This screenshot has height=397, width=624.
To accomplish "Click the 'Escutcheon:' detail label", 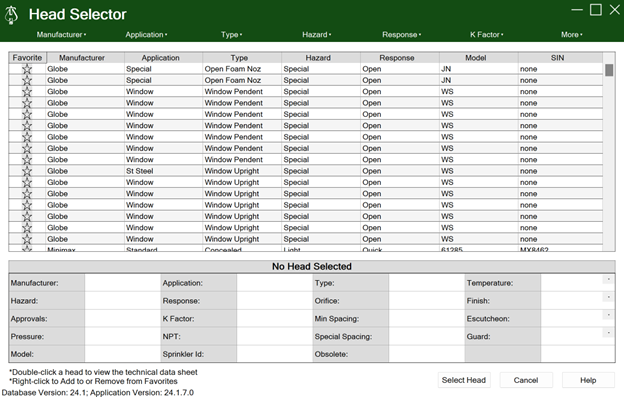I will coord(488,319).
